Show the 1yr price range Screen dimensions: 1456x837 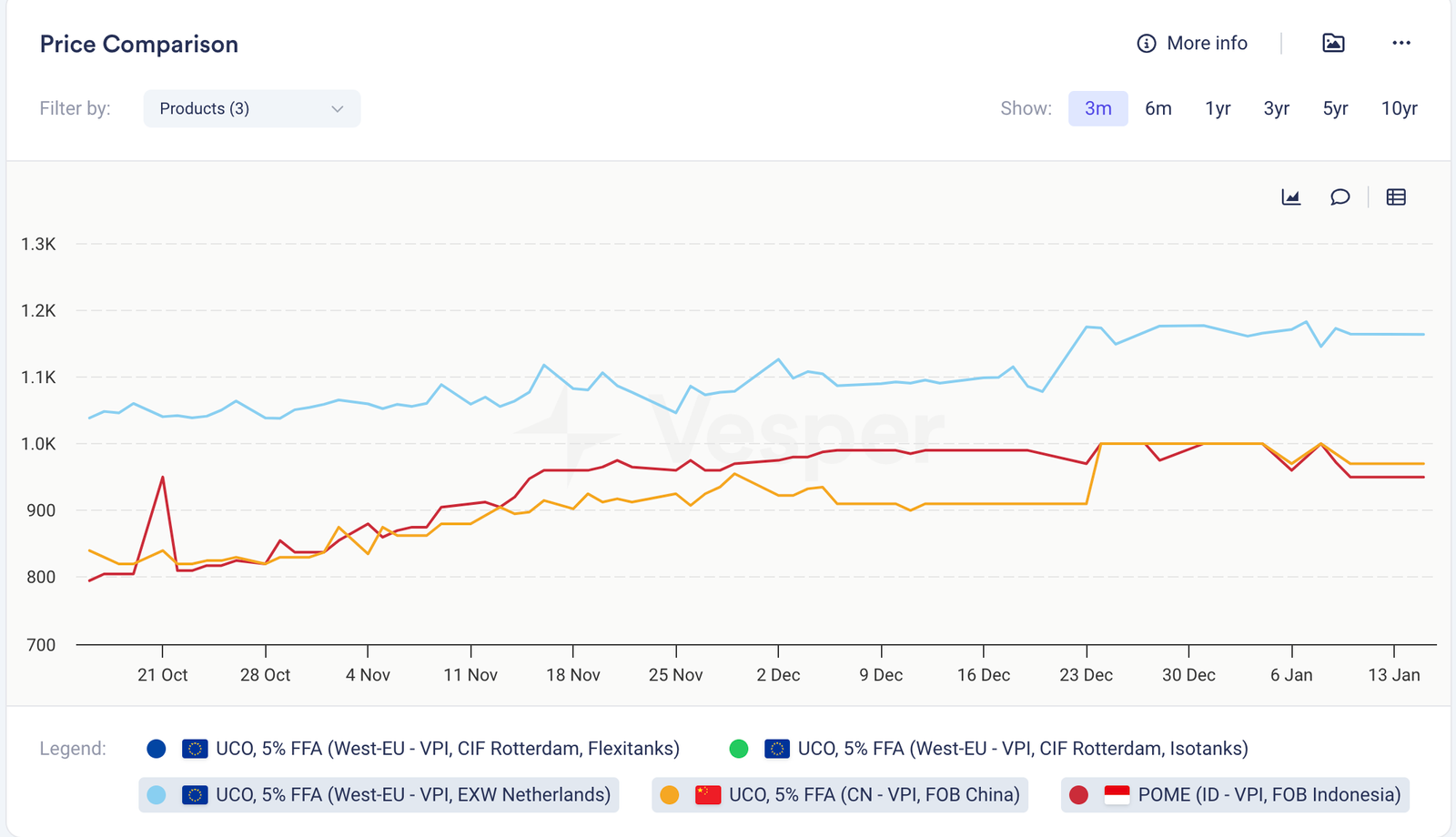click(1218, 108)
